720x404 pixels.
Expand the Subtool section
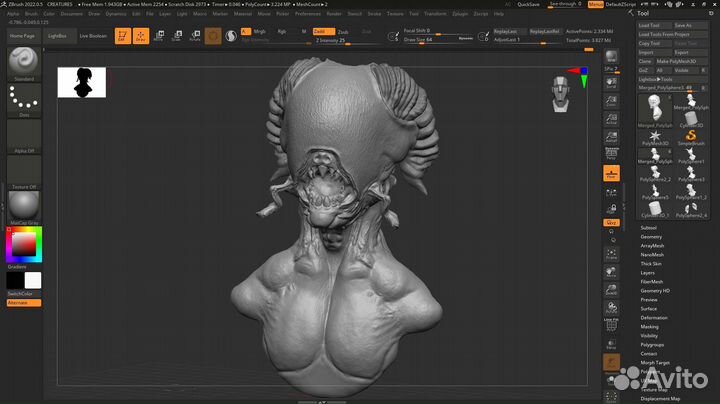coord(648,228)
